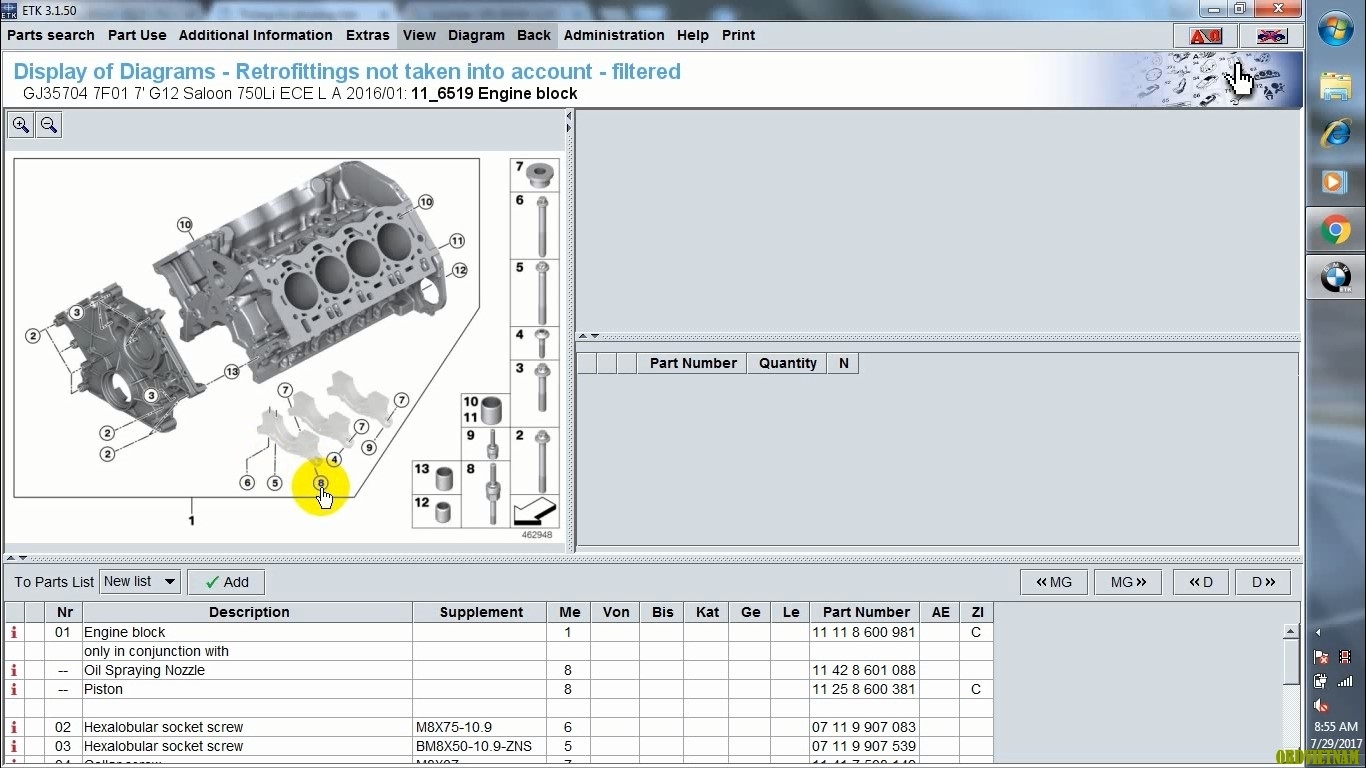The height and width of the screenshot is (768, 1366).
Task: Open Windows Media Player from taskbar
Action: [x=1335, y=182]
